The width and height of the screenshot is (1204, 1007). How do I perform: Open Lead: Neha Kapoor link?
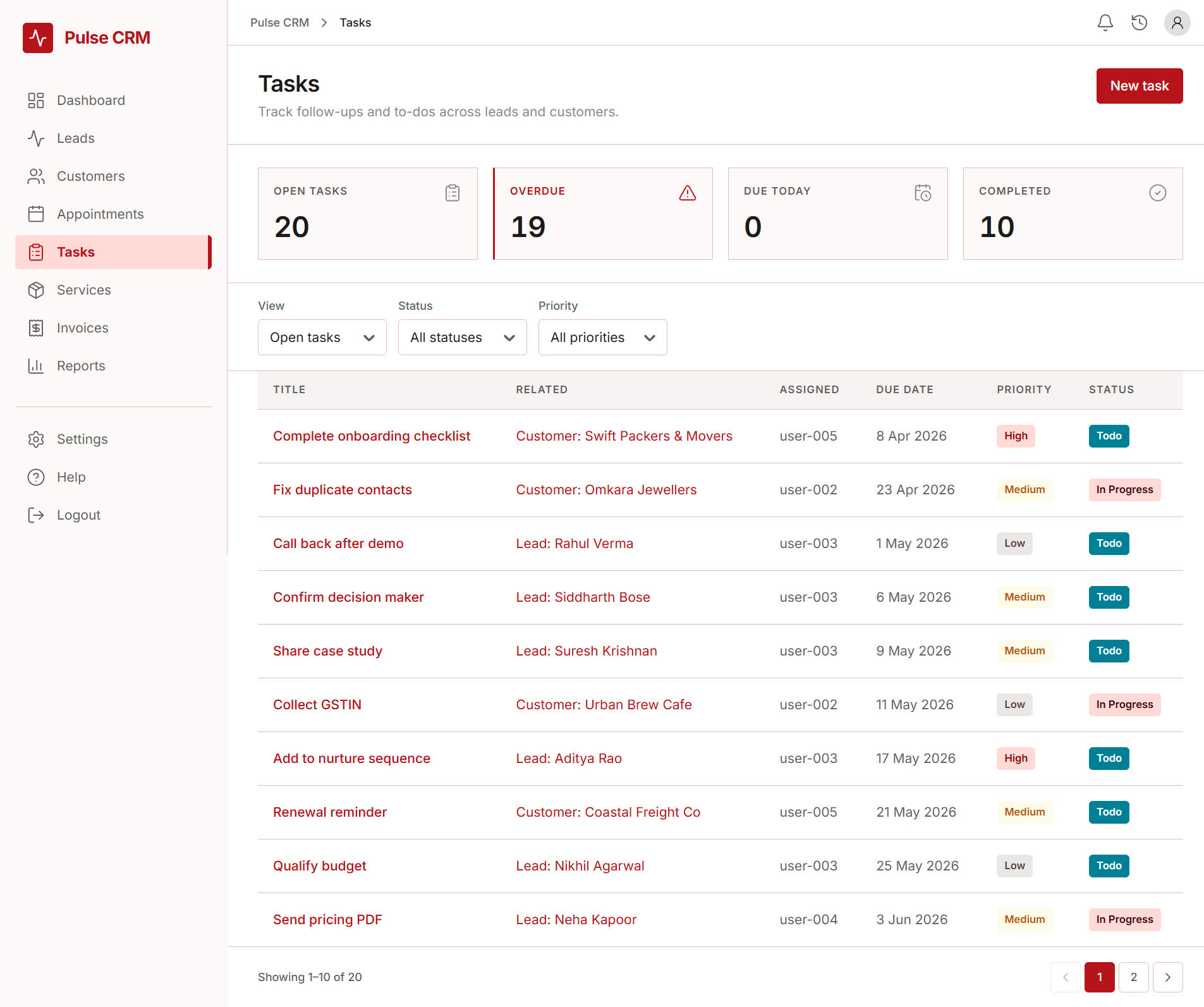[x=576, y=920]
